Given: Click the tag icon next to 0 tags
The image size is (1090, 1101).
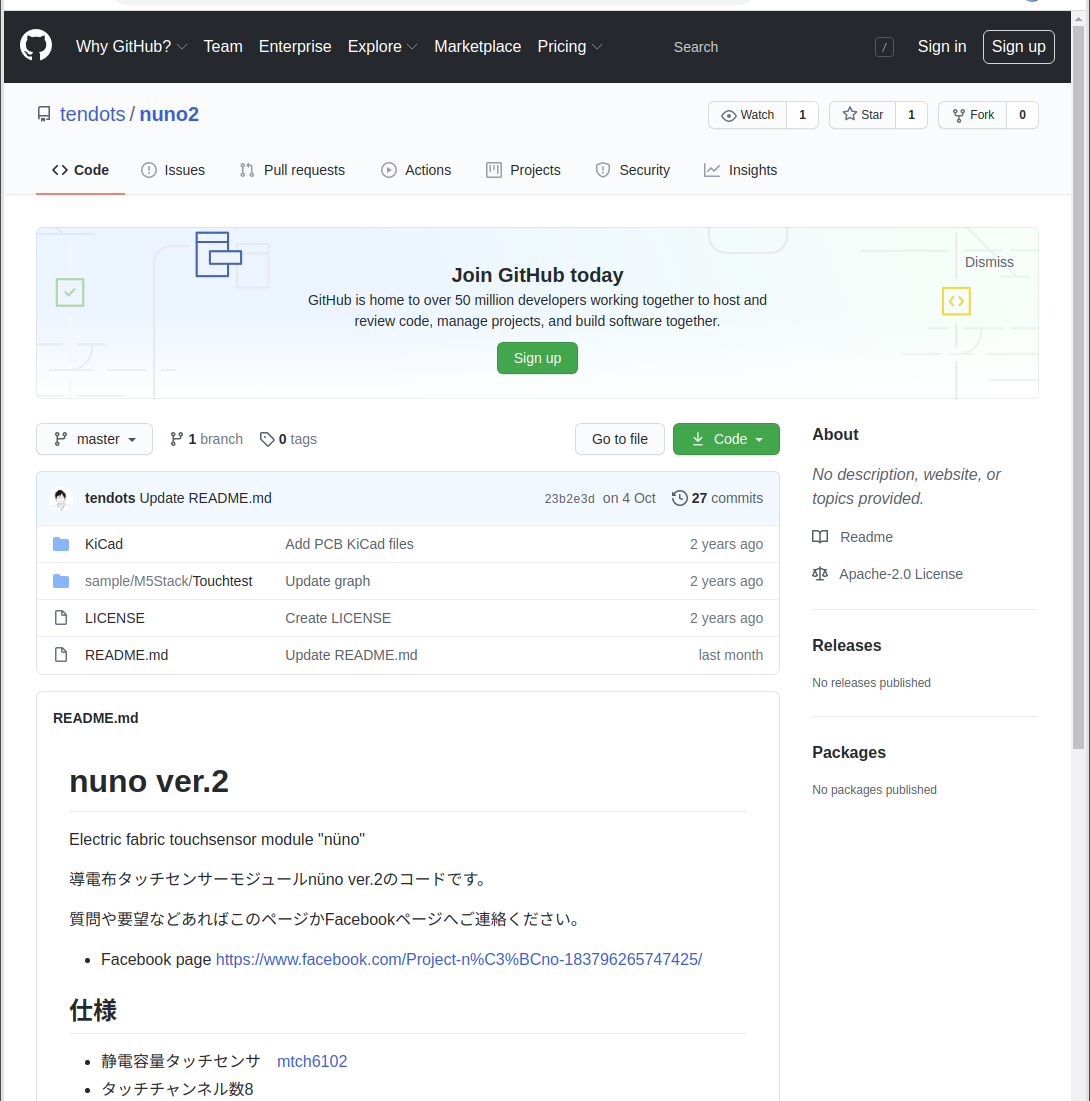Looking at the screenshot, I should click(267, 440).
